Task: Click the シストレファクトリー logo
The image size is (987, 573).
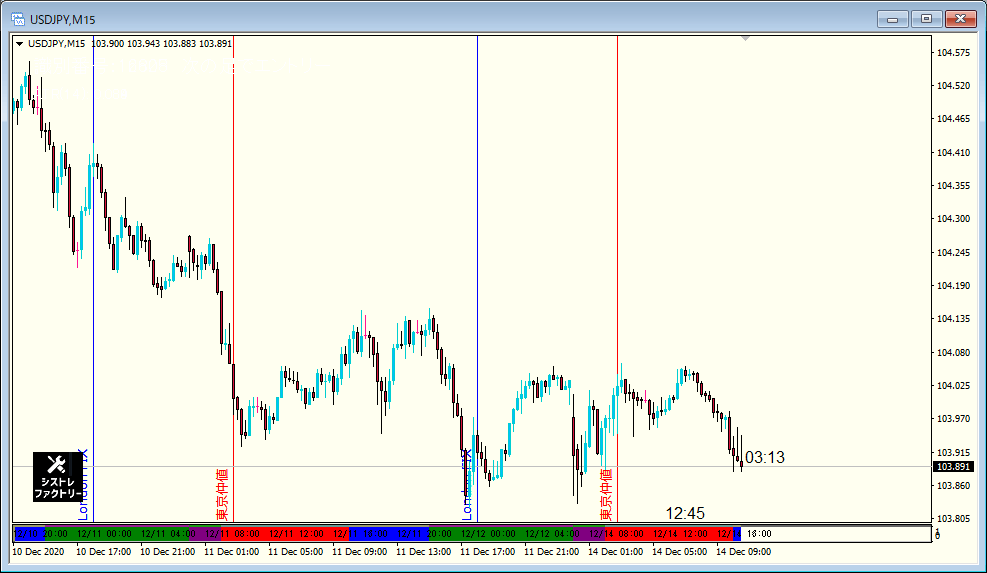Action: tap(57, 477)
